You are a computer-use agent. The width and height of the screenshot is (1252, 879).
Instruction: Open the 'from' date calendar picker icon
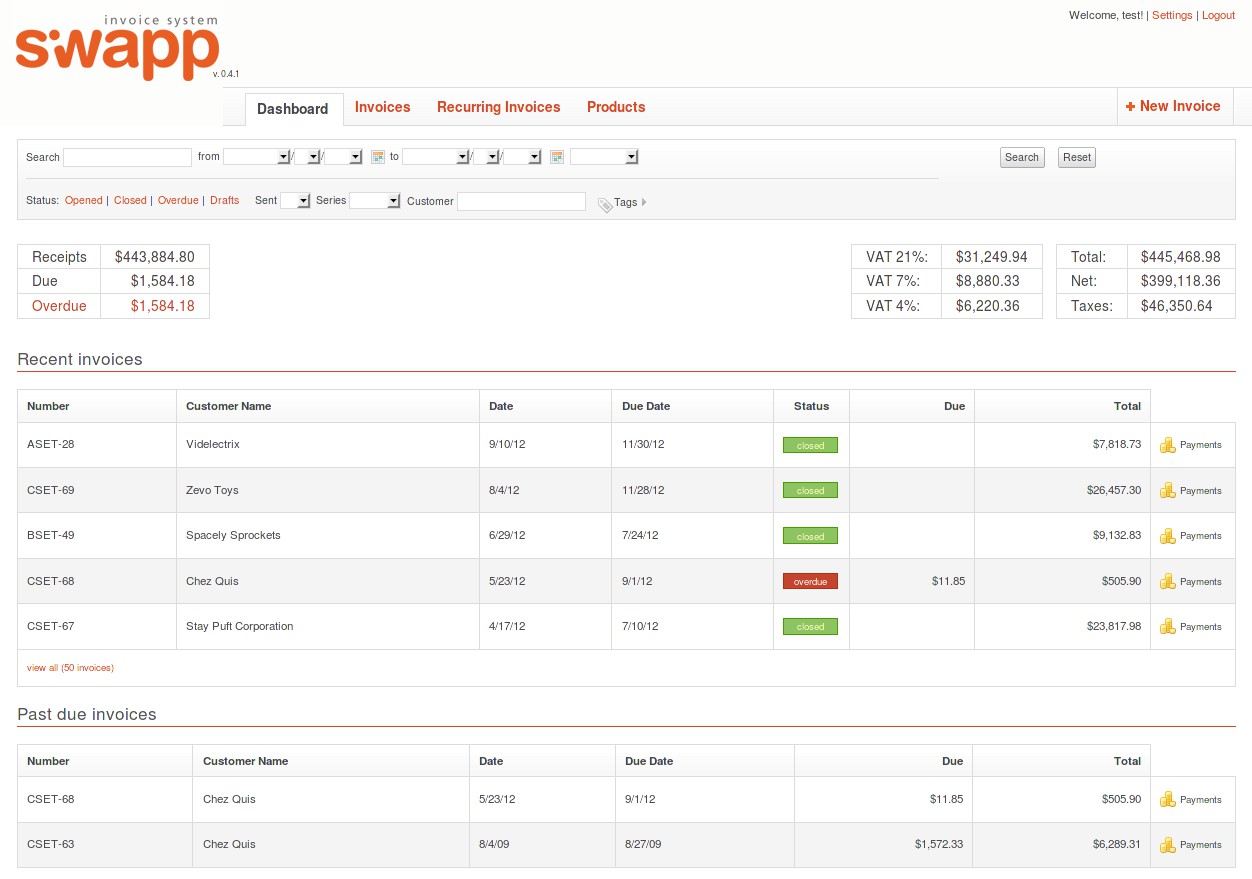pyautogui.click(x=378, y=157)
